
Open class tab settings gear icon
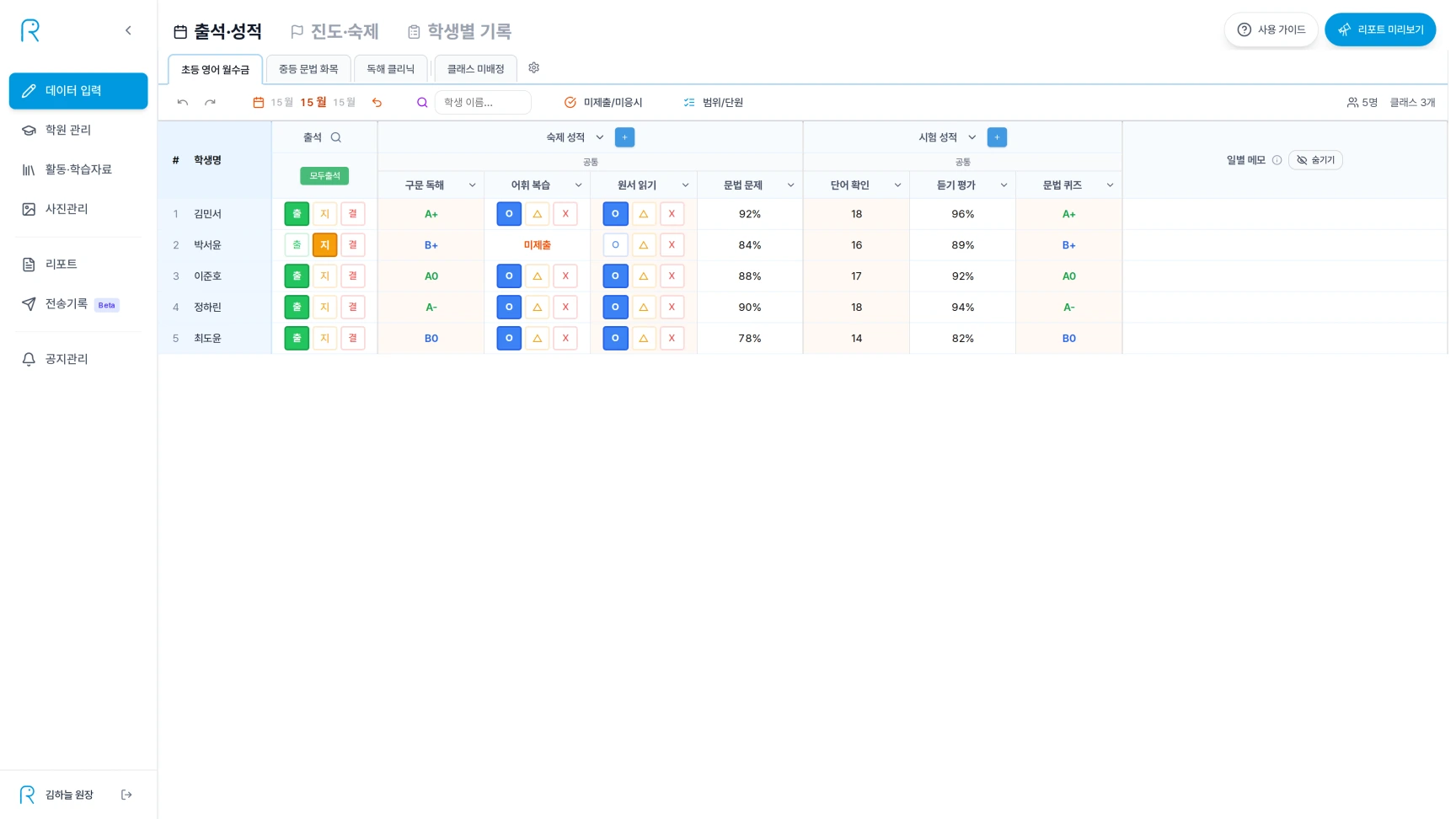point(533,68)
